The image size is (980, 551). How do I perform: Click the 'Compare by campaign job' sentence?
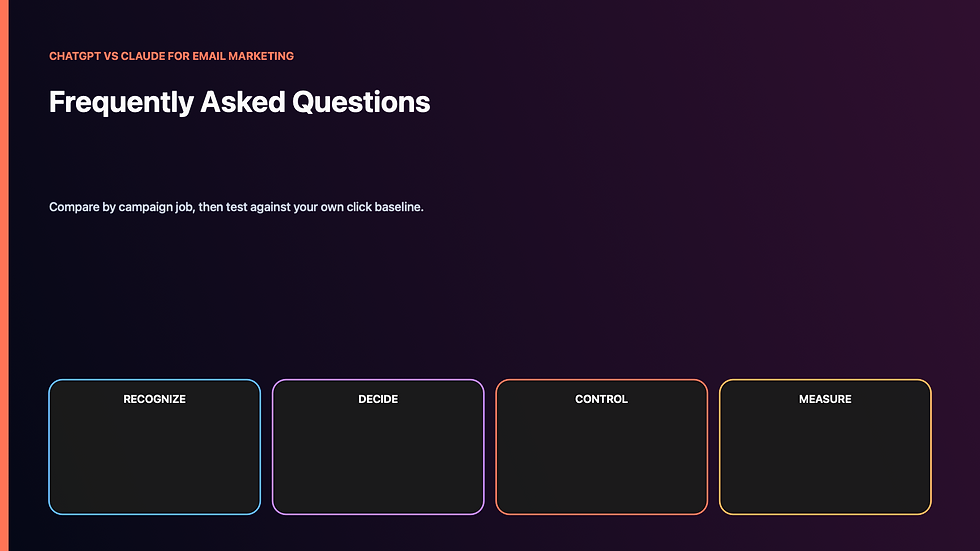point(236,207)
